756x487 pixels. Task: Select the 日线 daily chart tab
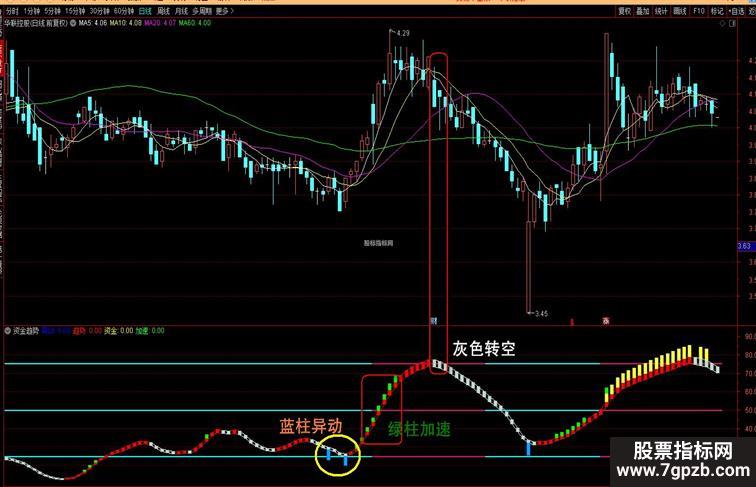[x=145, y=11]
